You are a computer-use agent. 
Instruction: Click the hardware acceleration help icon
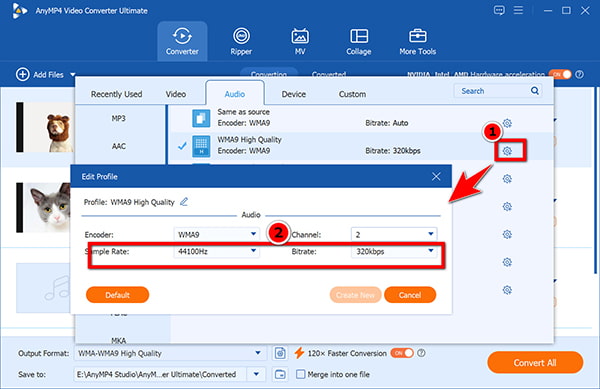(x=580, y=74)
